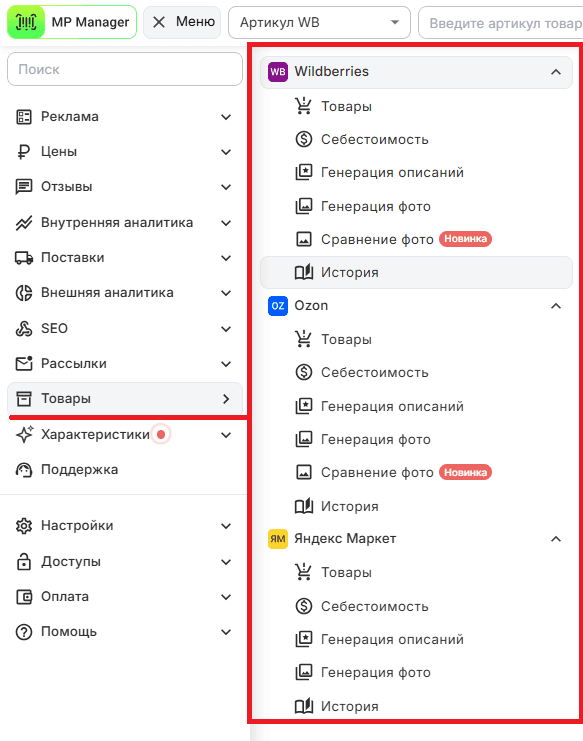The image size is (583, 741).
Task: Click the truck icon next to Поставки
Action: point(24,258)
